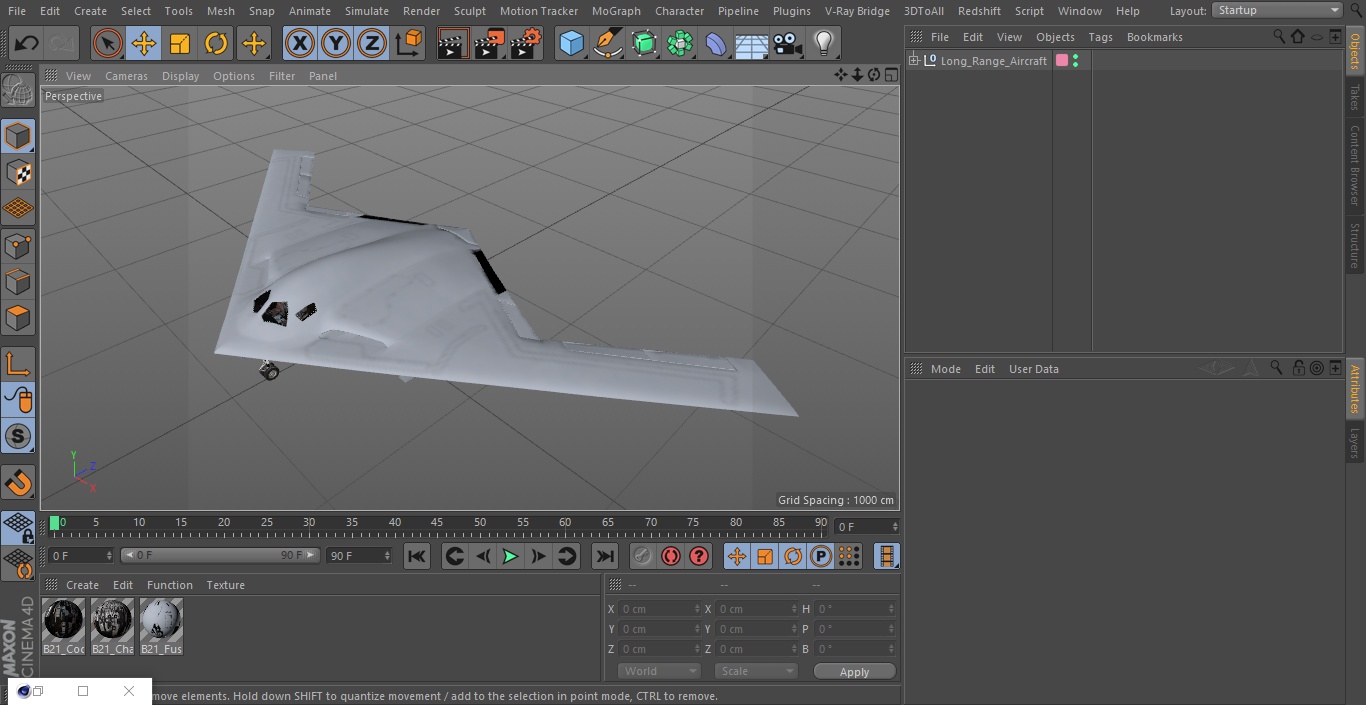Render to Picture Viewer
This screenshot has height=705, width=1366.
pos(489,43)
